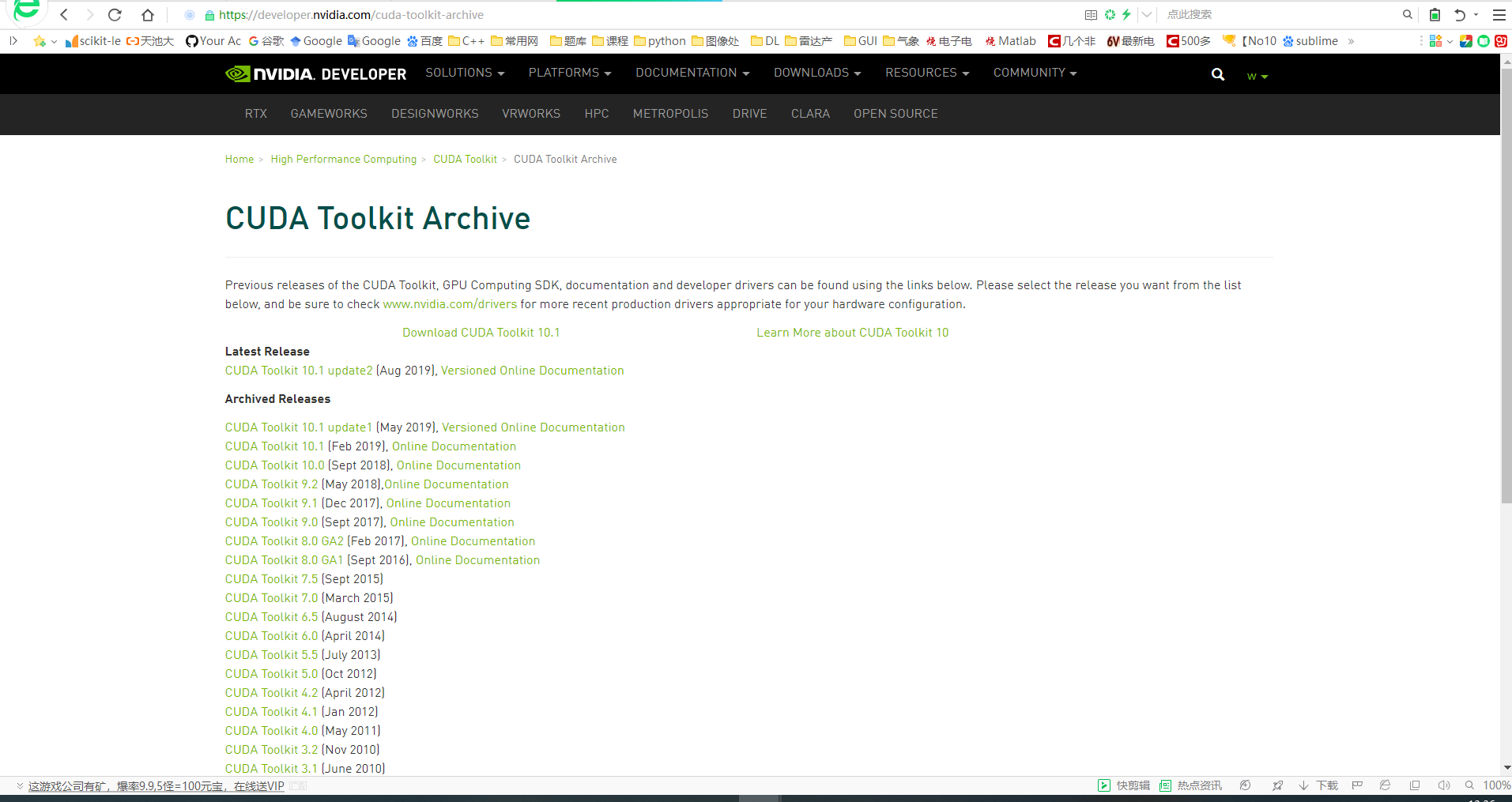Open the user account 'w' dropdown
The height and width of the screenshot is (802, 1512).
tap(1257, 77)
